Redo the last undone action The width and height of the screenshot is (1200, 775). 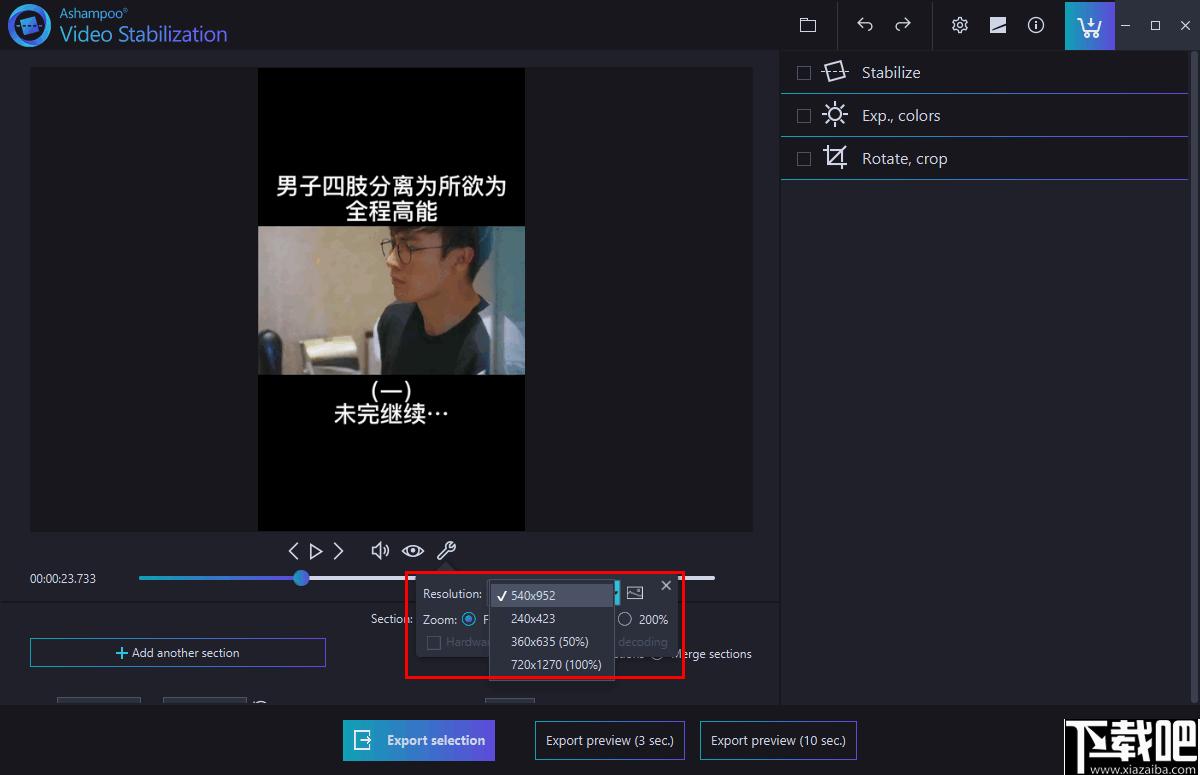(903, 25)
